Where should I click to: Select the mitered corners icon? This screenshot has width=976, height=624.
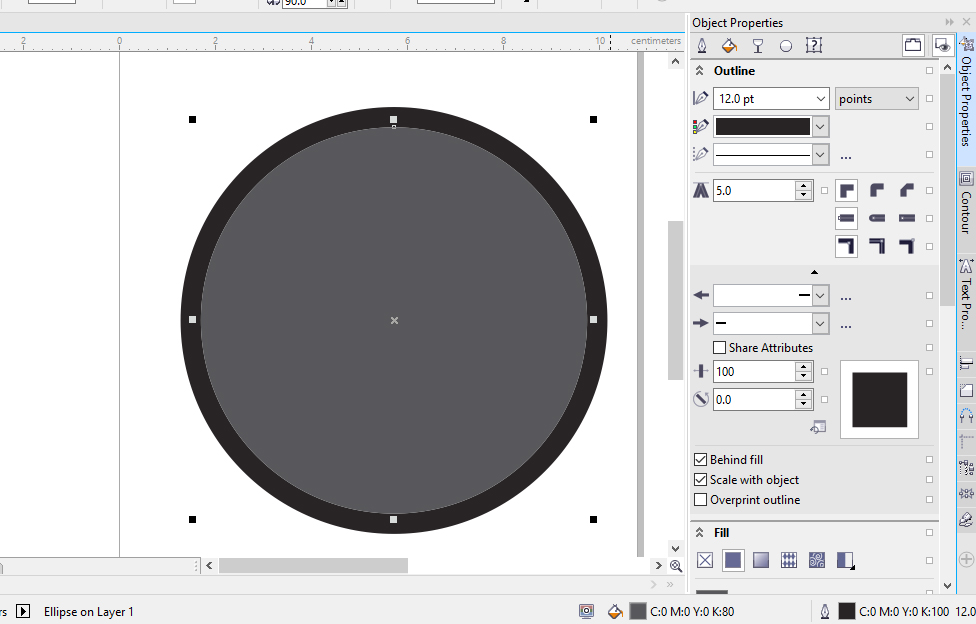click(846, 191)
